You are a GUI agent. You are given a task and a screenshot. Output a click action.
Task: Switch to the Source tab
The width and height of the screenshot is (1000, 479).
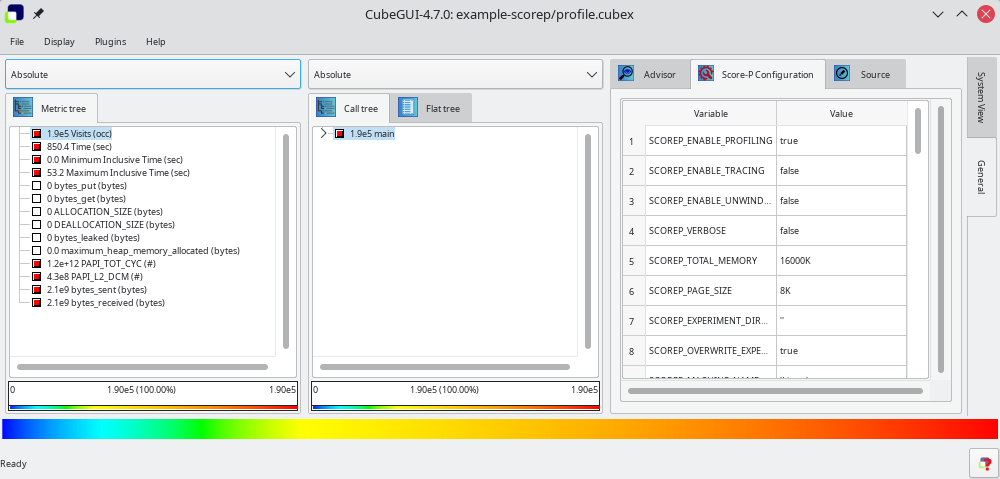865,74
